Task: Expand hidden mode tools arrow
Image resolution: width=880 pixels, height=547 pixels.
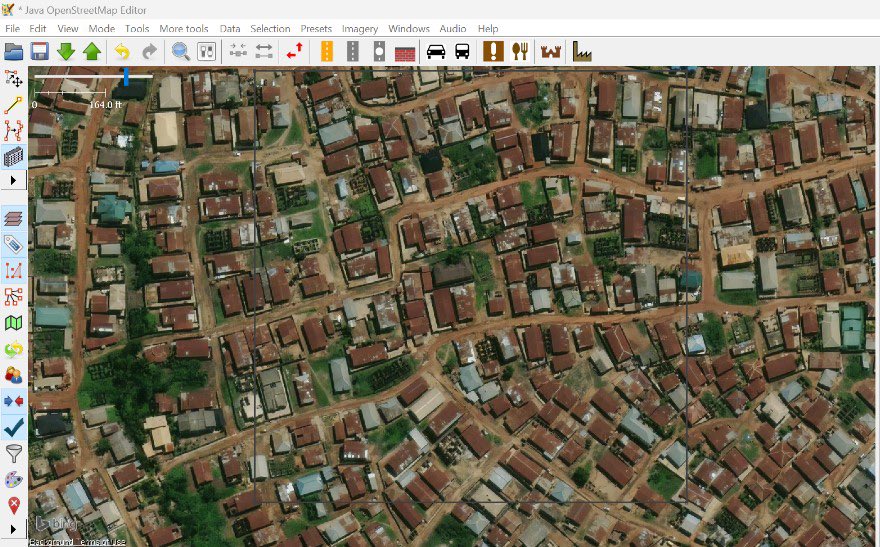Action: (13, 181)
